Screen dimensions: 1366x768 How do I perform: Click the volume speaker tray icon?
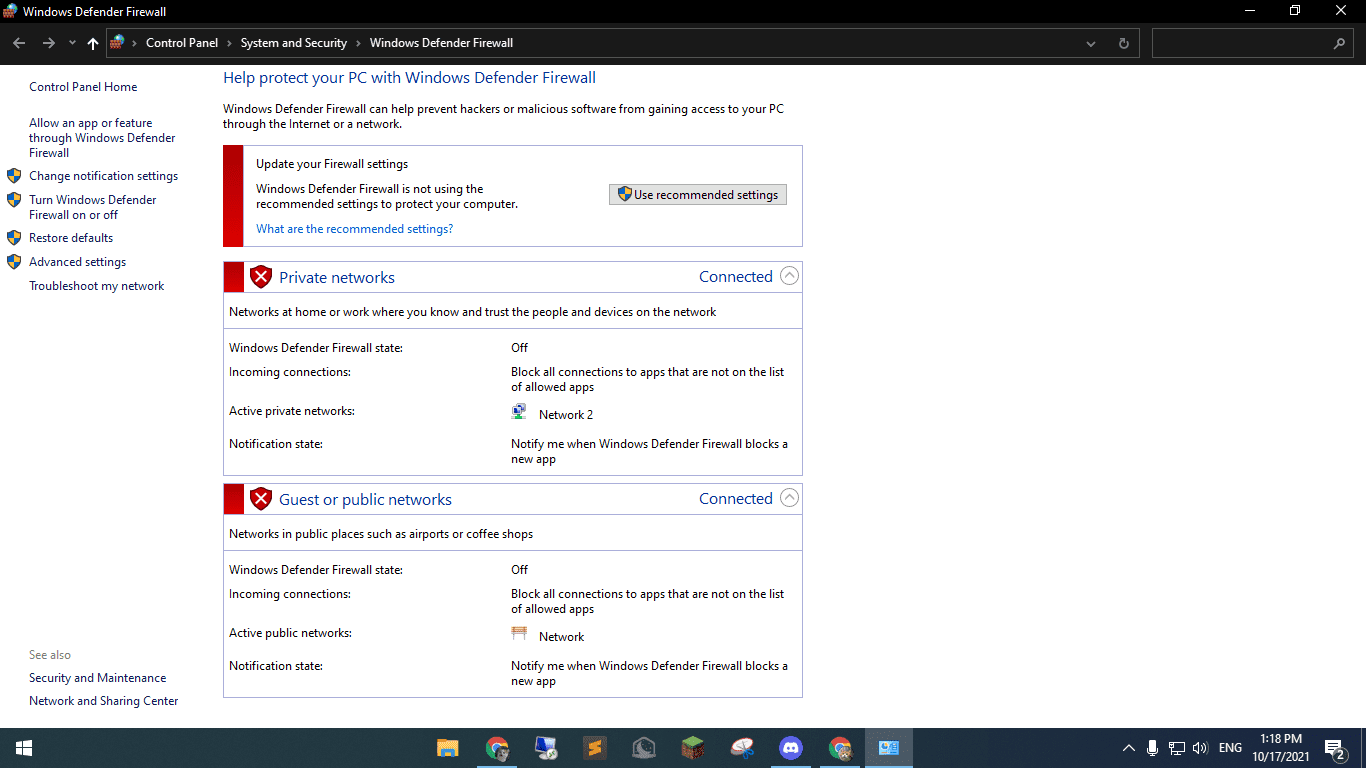(1200, 748)
